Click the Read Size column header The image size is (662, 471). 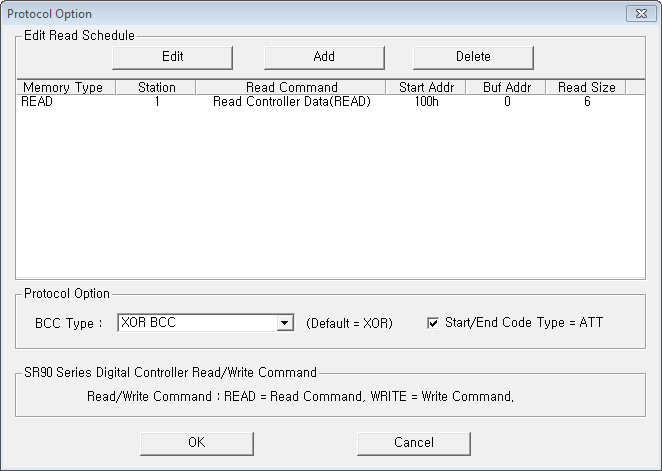(x=586, y=87)
